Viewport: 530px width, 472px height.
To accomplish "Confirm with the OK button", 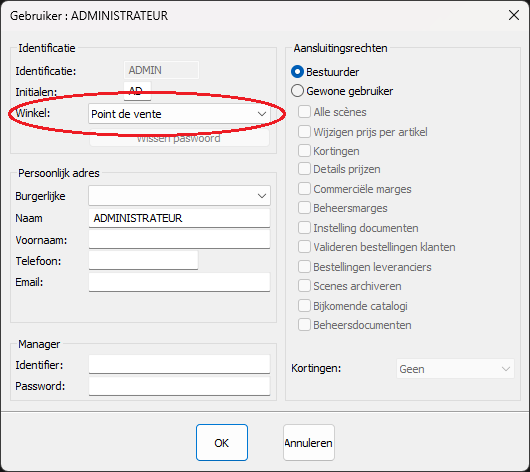I will [222, 443].
